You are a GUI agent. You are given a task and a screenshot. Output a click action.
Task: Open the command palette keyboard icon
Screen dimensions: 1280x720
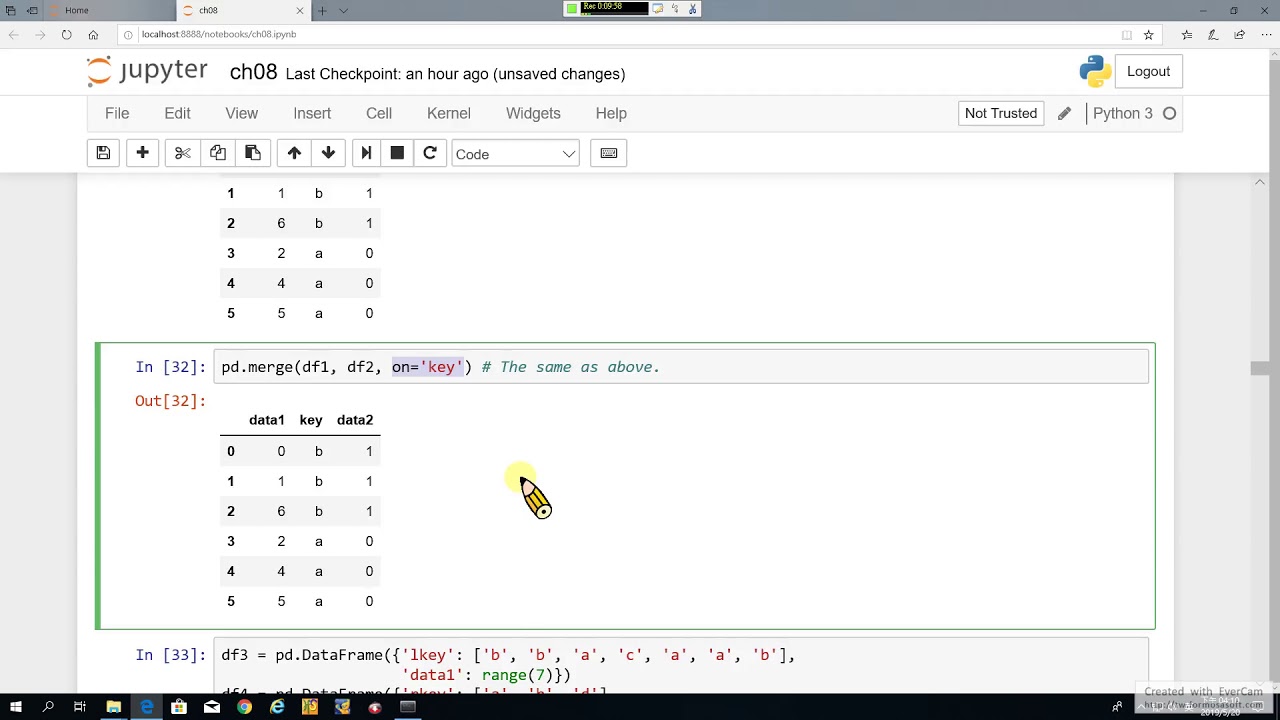click(609, 153)
